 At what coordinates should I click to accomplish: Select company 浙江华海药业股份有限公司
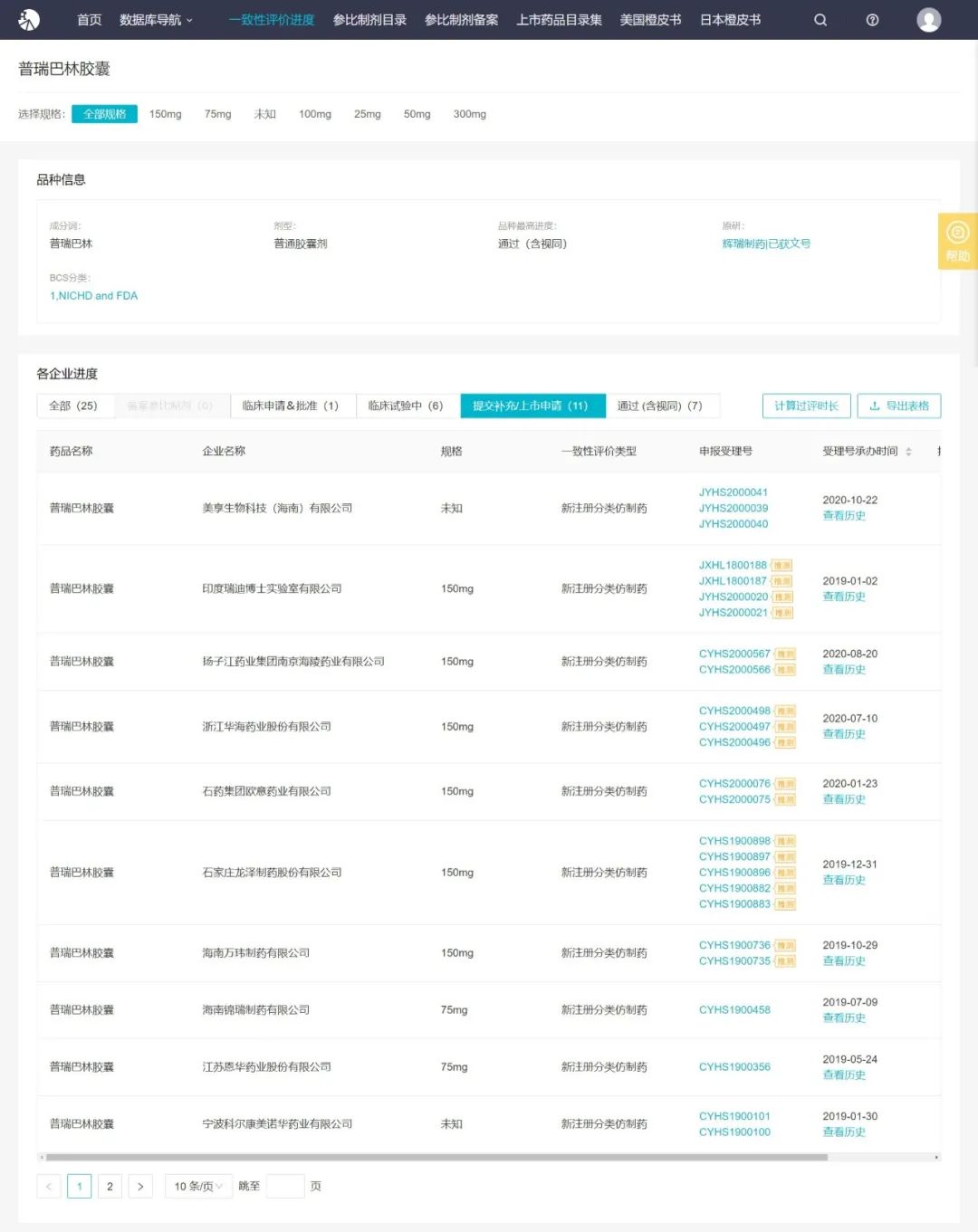(x=266, y=727)
